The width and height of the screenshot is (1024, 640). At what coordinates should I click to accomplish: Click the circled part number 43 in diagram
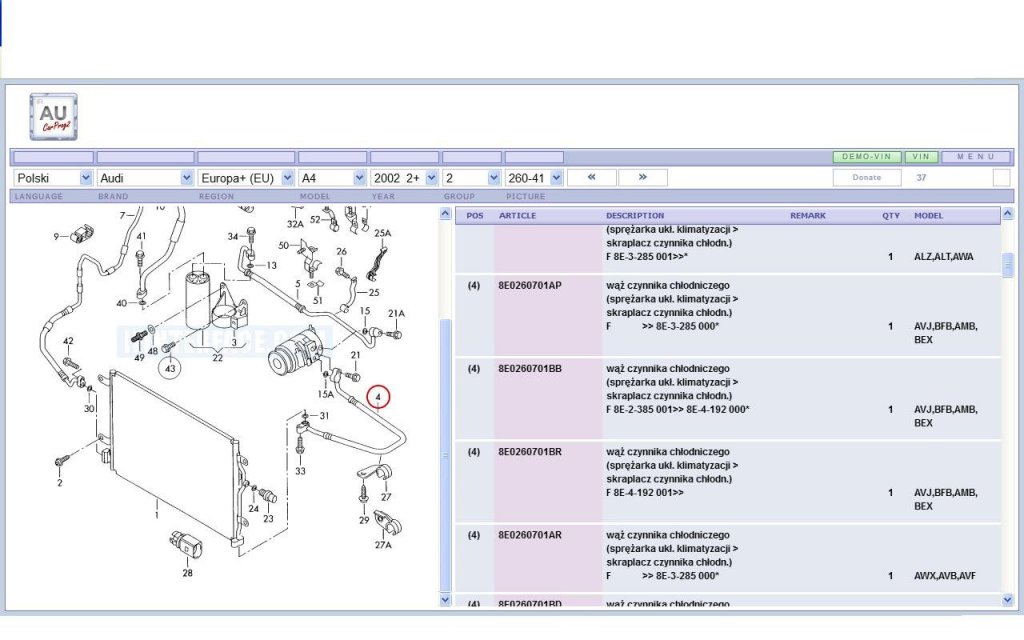[170, 368]
